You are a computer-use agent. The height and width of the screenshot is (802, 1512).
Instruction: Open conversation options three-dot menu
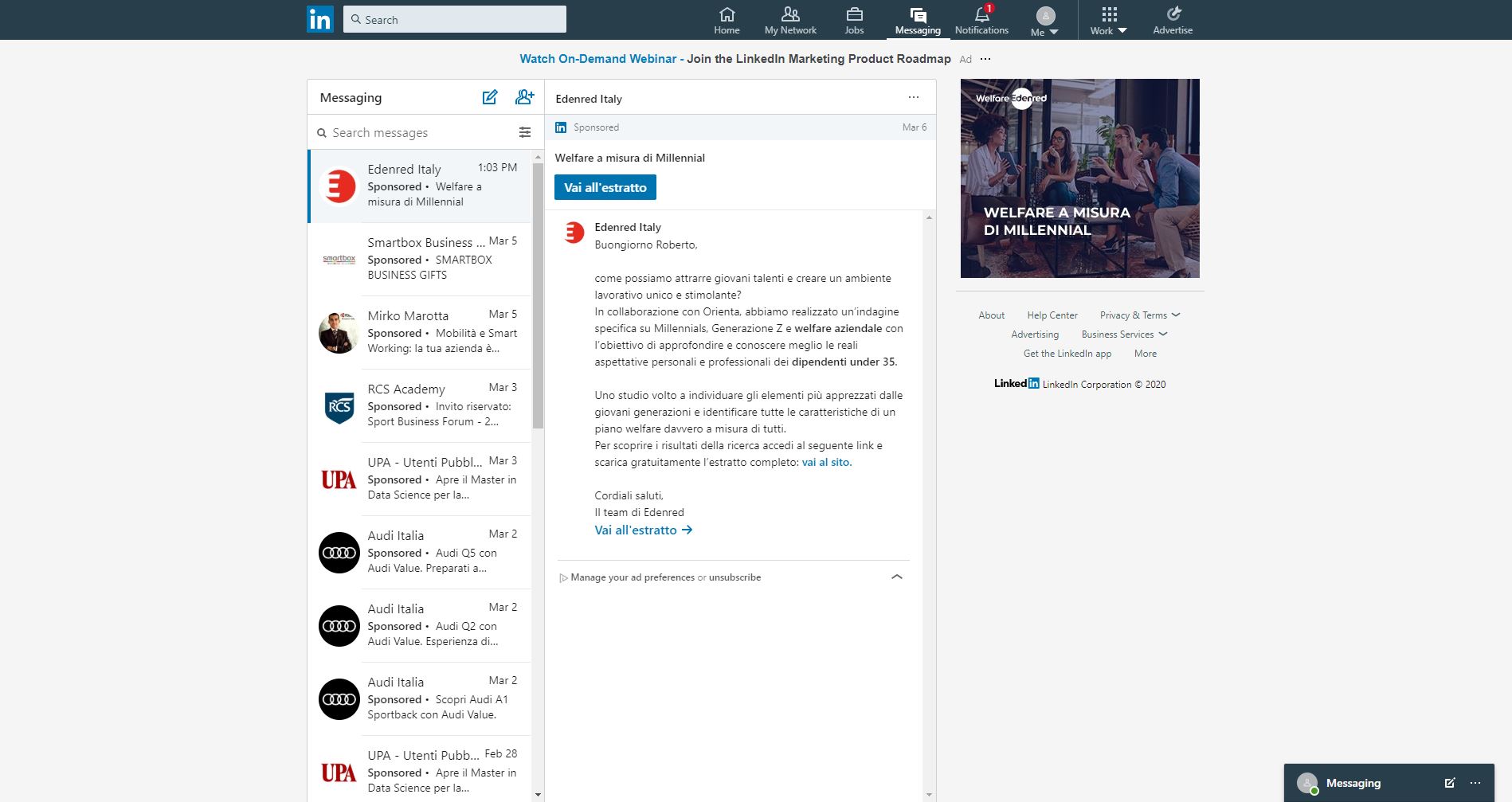pos(913,97)
